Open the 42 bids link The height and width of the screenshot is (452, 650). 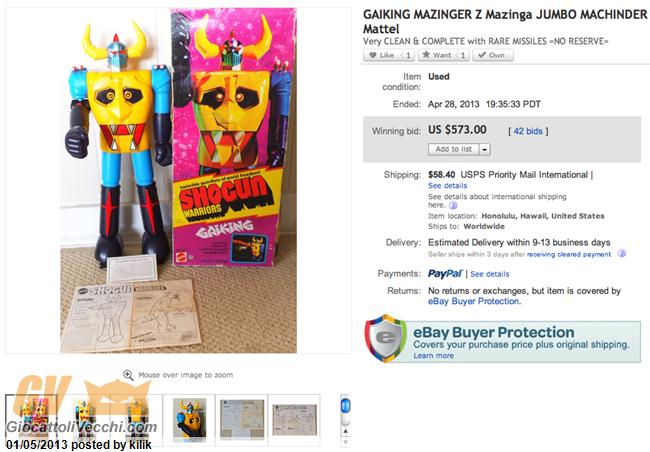(528, 131)
